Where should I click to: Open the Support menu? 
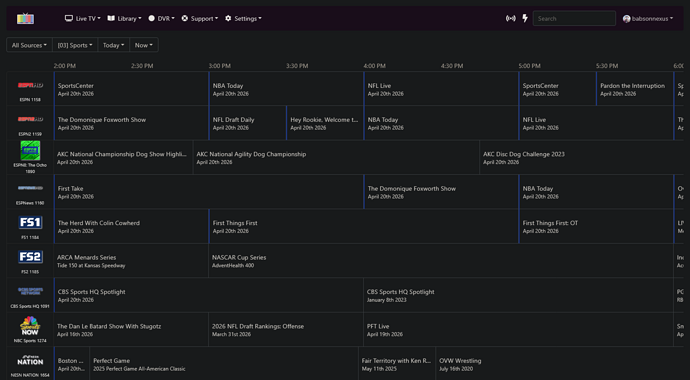200,18
